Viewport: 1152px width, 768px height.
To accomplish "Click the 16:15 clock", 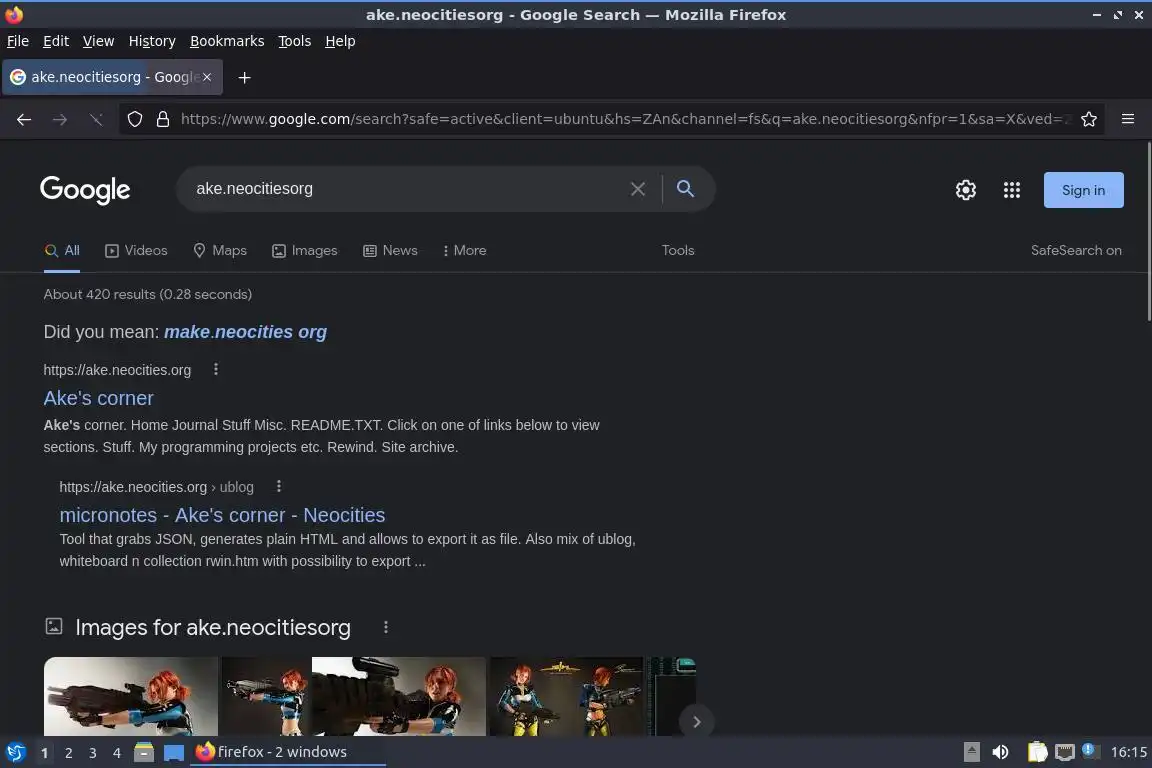I will [x=1128, y=752].
